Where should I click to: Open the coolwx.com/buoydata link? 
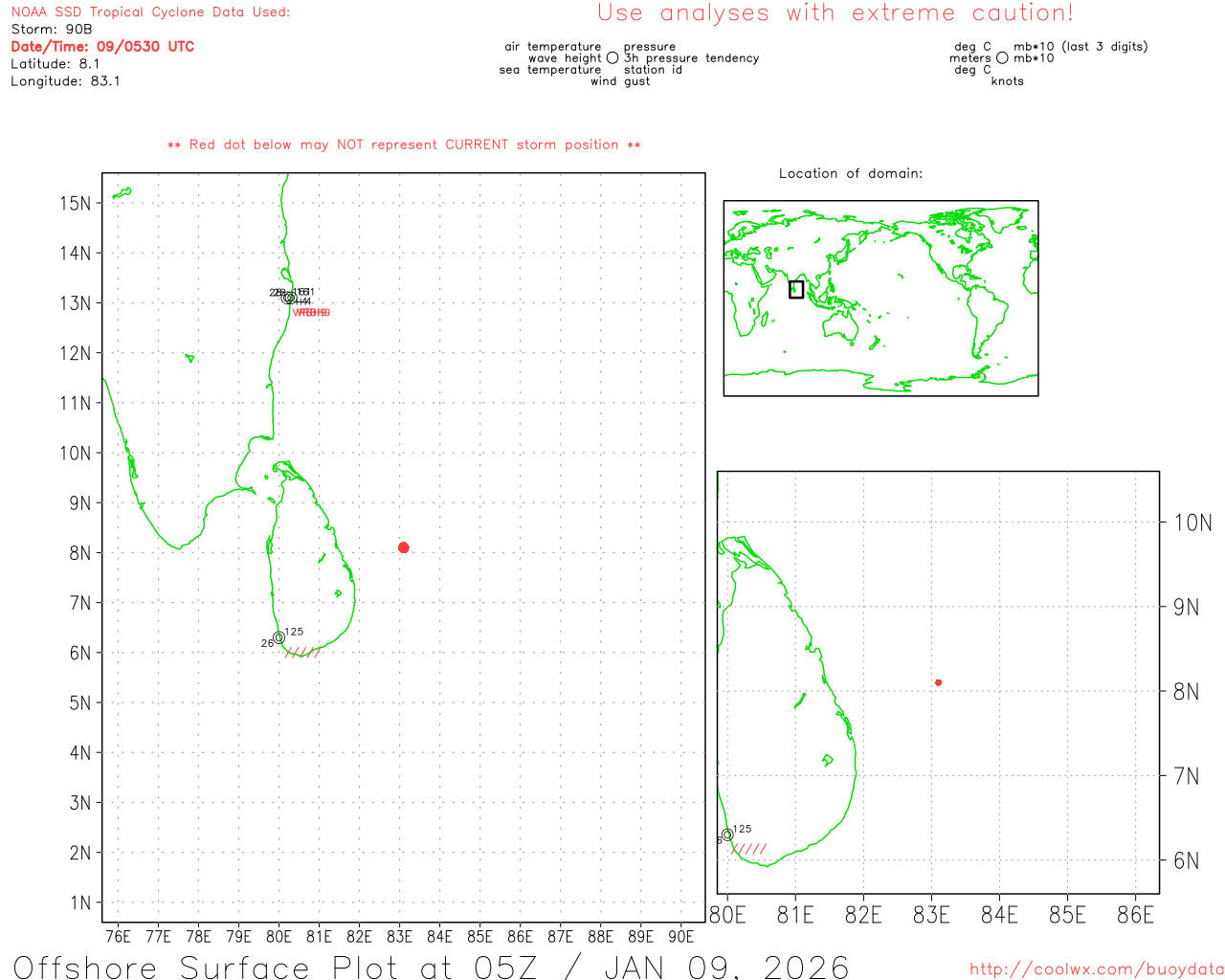click(x=1096, y=969)
